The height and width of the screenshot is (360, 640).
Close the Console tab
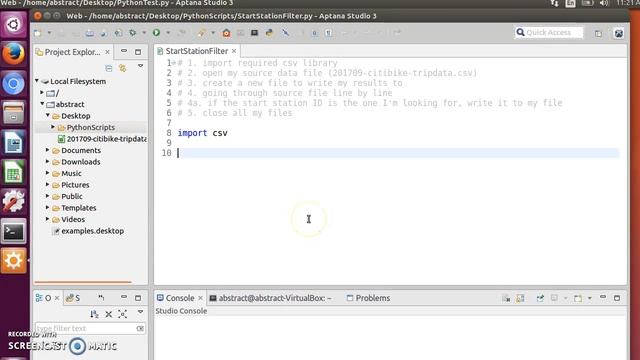[200, 298]
